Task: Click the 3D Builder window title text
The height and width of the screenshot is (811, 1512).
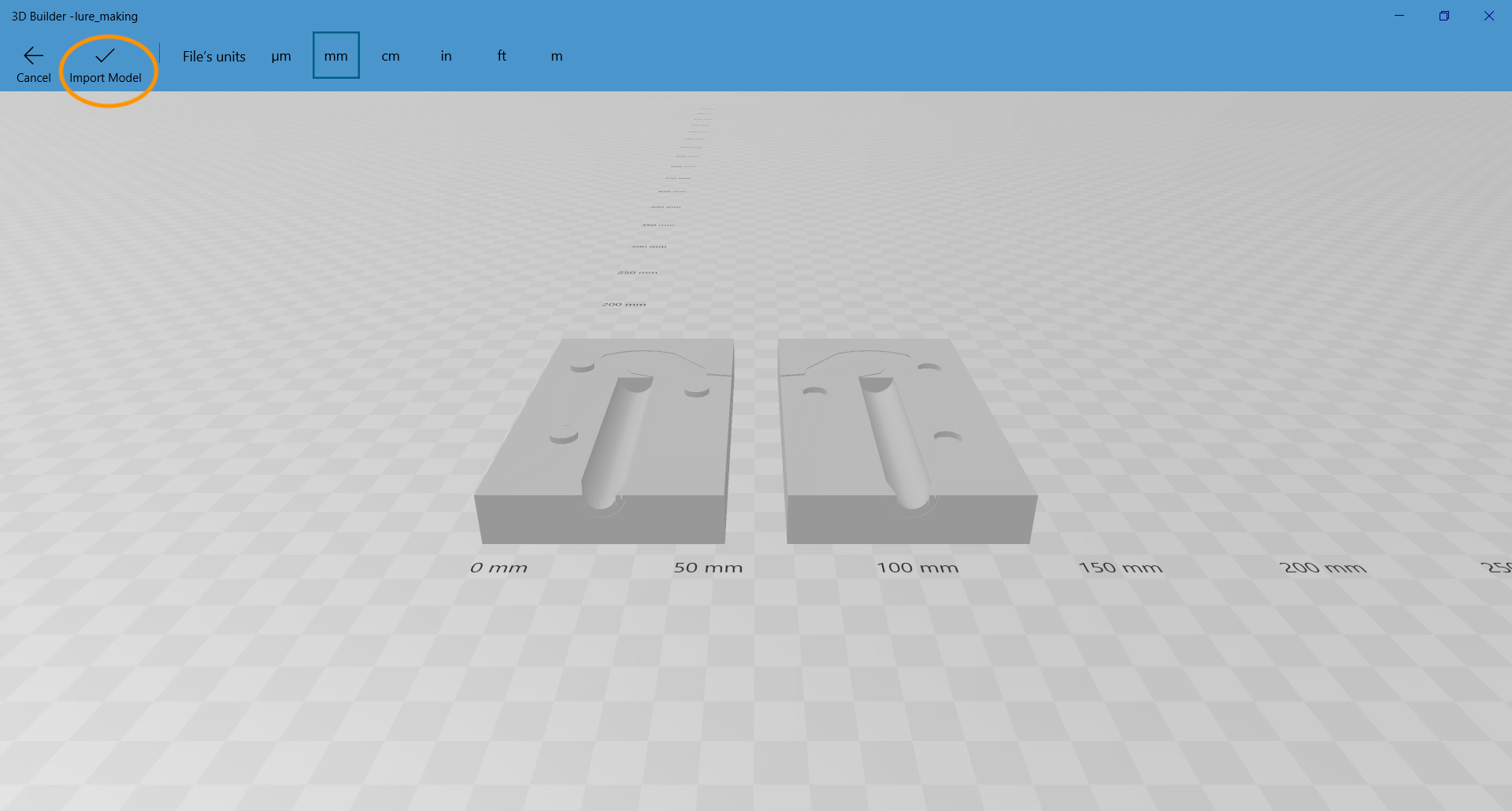Action: [x=75, y=17]
